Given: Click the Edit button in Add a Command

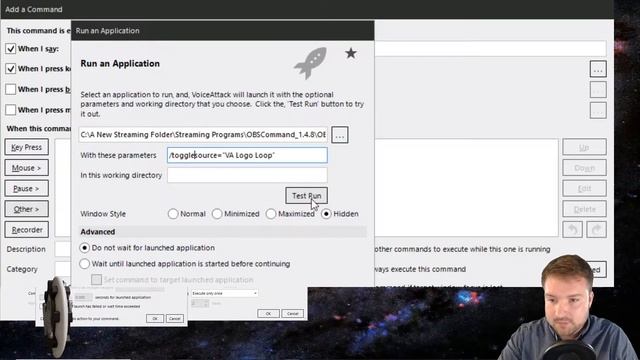Looking at the screenshot, I should 584,189.
